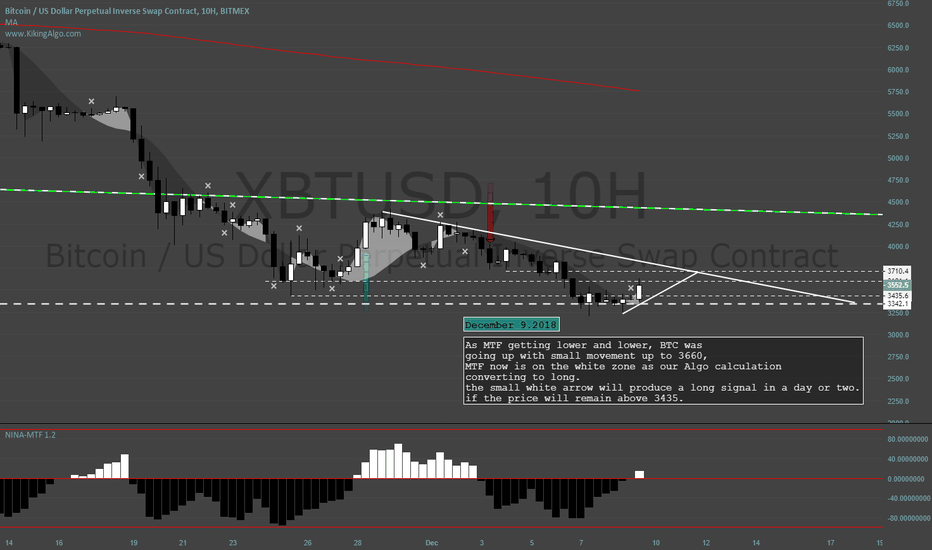Click the December 9.2018 date label
932x550 pixels.
(x=511, y=325)
